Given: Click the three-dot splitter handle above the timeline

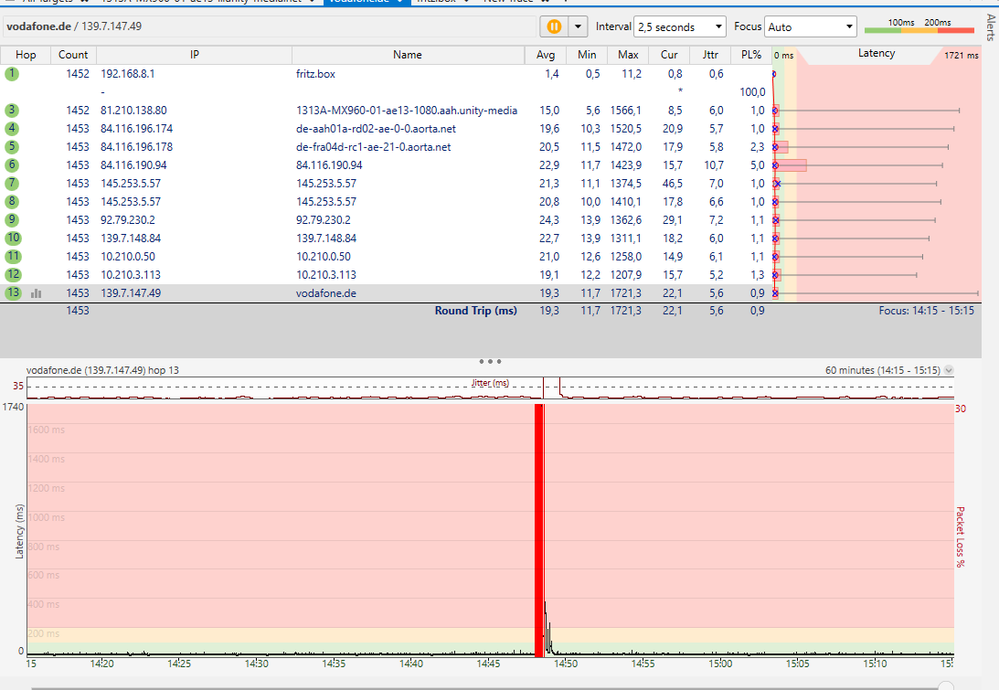Looking at the screenshot, I should tap(490, 361).
